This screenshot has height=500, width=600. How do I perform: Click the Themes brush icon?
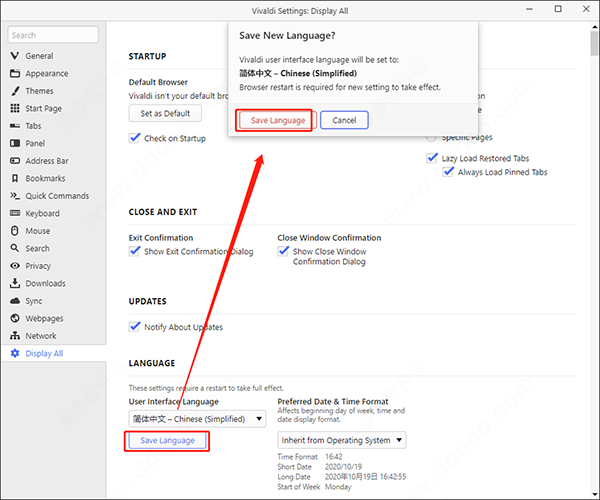tap(15, 91)
